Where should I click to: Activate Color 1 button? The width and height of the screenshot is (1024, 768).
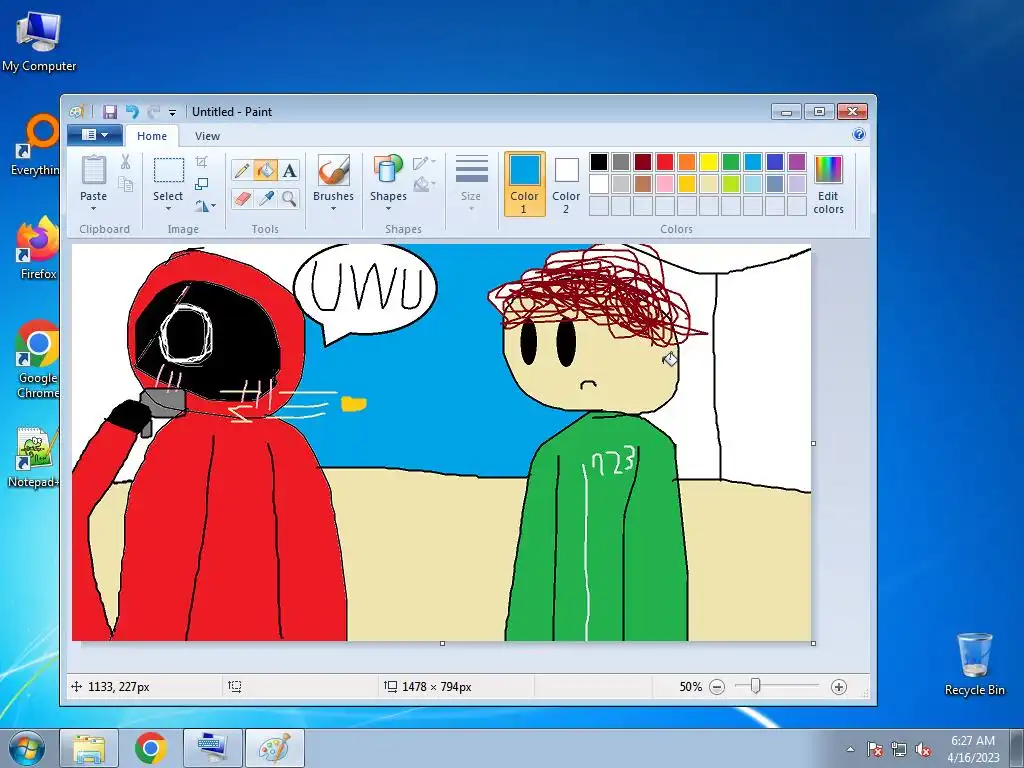pyautogui.click(x=524, y=184)
